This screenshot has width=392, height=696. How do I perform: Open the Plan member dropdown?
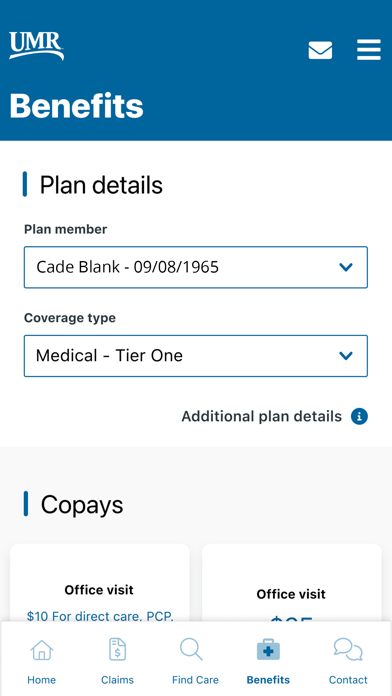click(x=196, y=267)
